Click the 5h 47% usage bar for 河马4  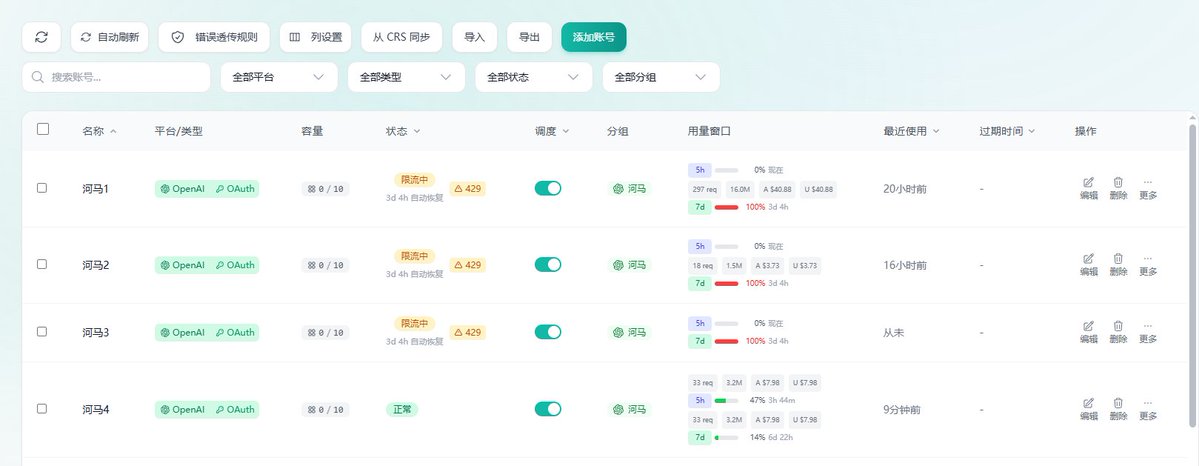726,400
